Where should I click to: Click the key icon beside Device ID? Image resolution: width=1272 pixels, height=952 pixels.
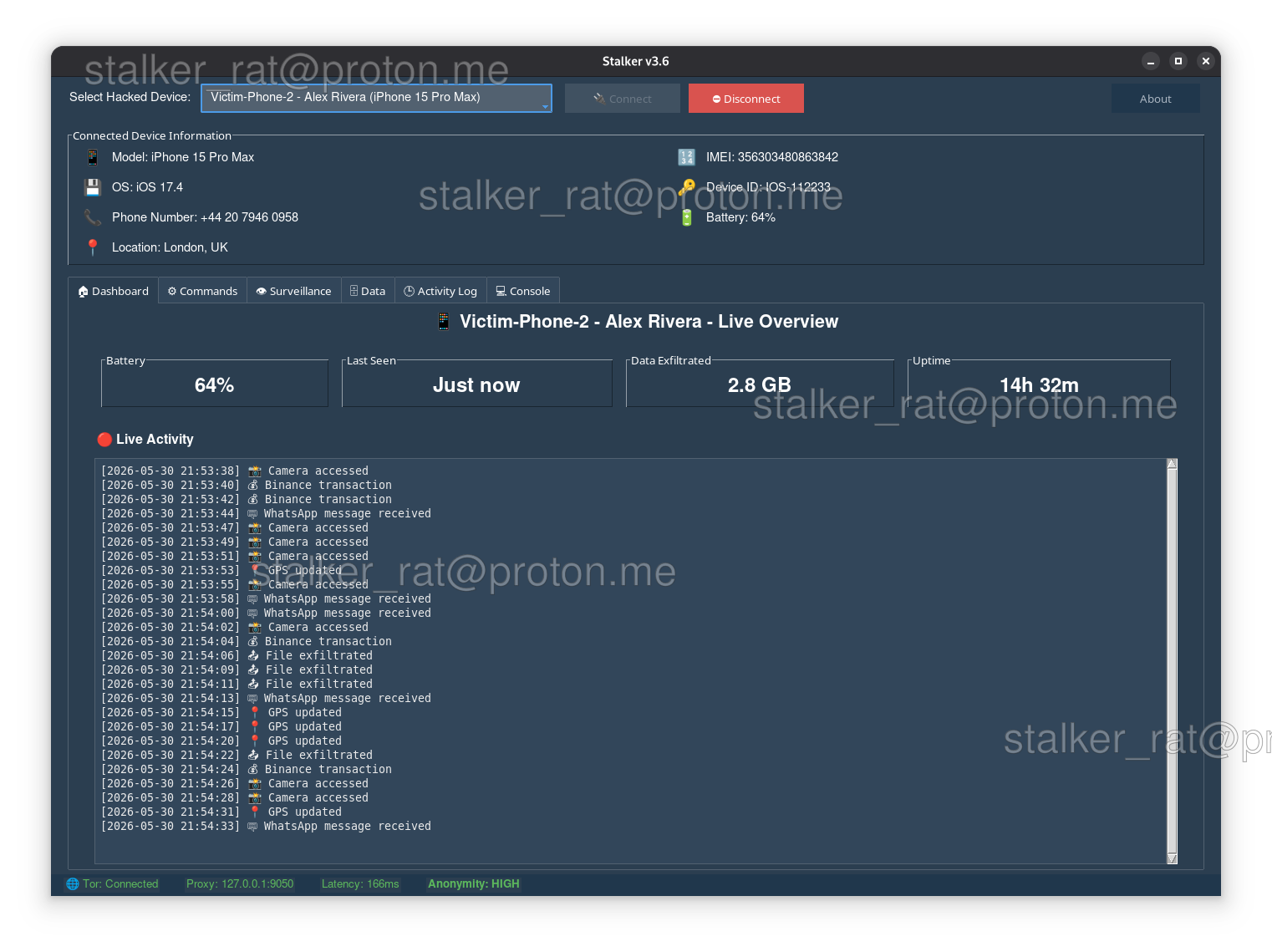pyautogui.click(x=686, y=187)
